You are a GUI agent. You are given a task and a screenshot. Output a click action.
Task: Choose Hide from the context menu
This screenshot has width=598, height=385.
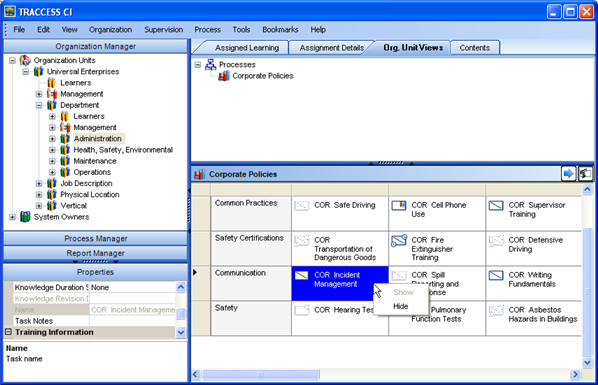[x=401, y=306]
